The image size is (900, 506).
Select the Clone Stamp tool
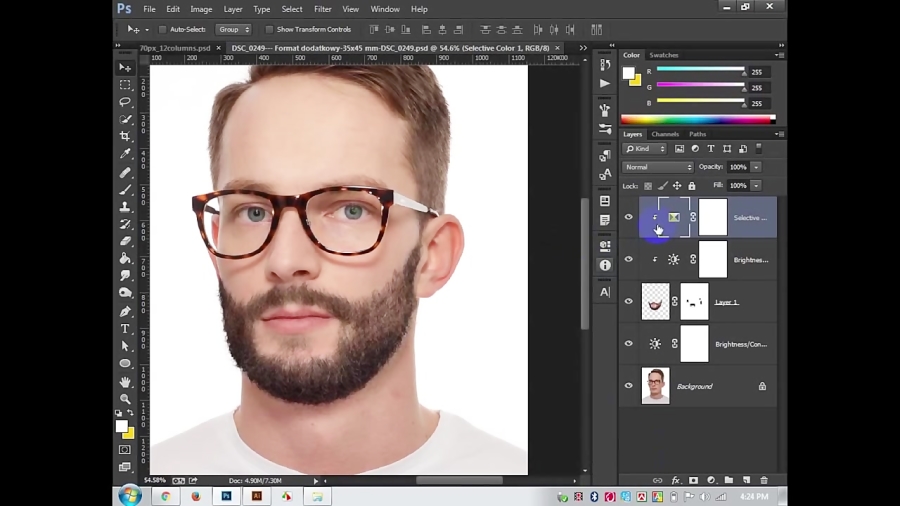click(x=125, y=207)
